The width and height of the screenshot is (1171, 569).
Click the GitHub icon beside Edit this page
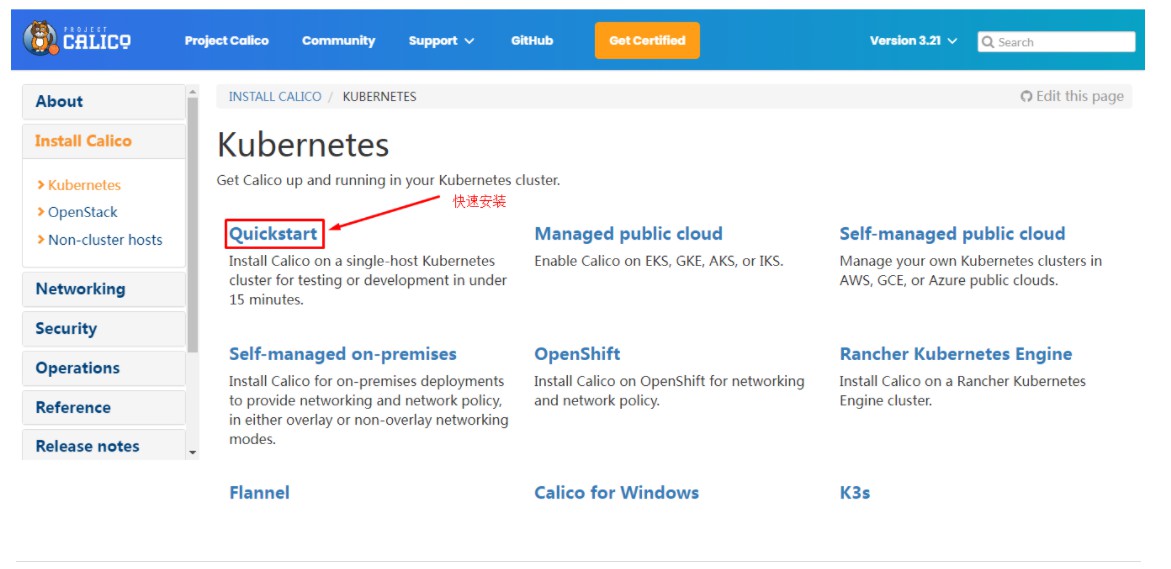point(1026,96)
